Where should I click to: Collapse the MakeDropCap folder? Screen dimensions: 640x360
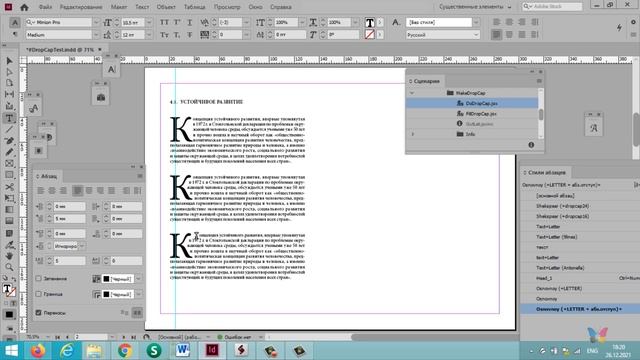coord(412,93)
